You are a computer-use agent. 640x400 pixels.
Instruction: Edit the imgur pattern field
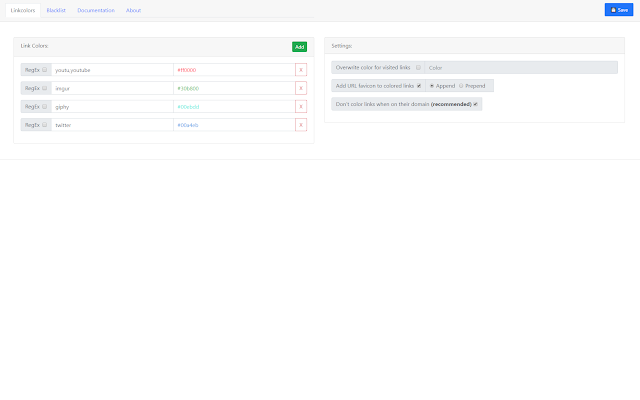[112, 88]
